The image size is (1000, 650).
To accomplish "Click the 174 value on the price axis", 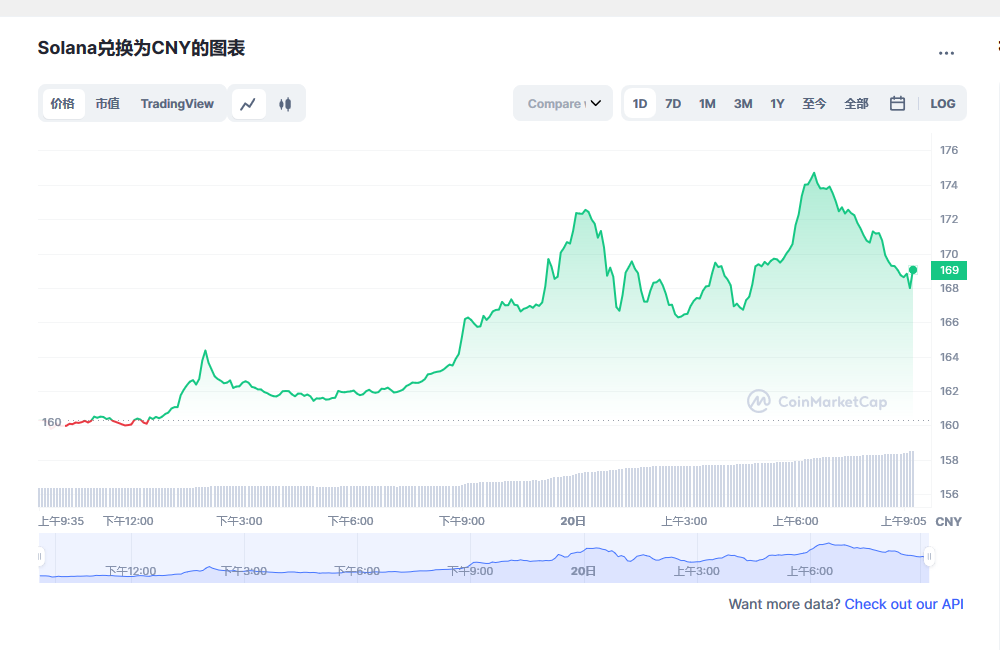I will (x=949, y=185).
